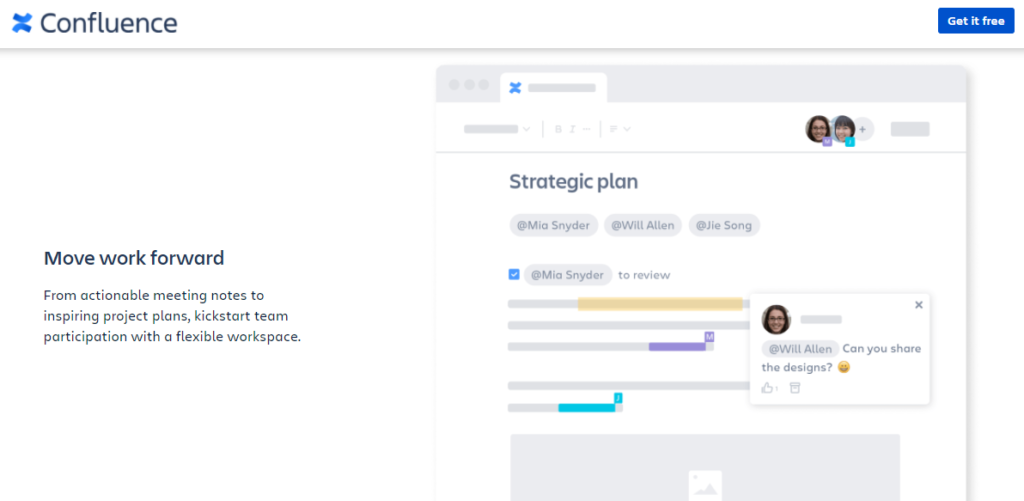Click the gray publish button in toolbar
1024x501 pixels.
[910, 129]
